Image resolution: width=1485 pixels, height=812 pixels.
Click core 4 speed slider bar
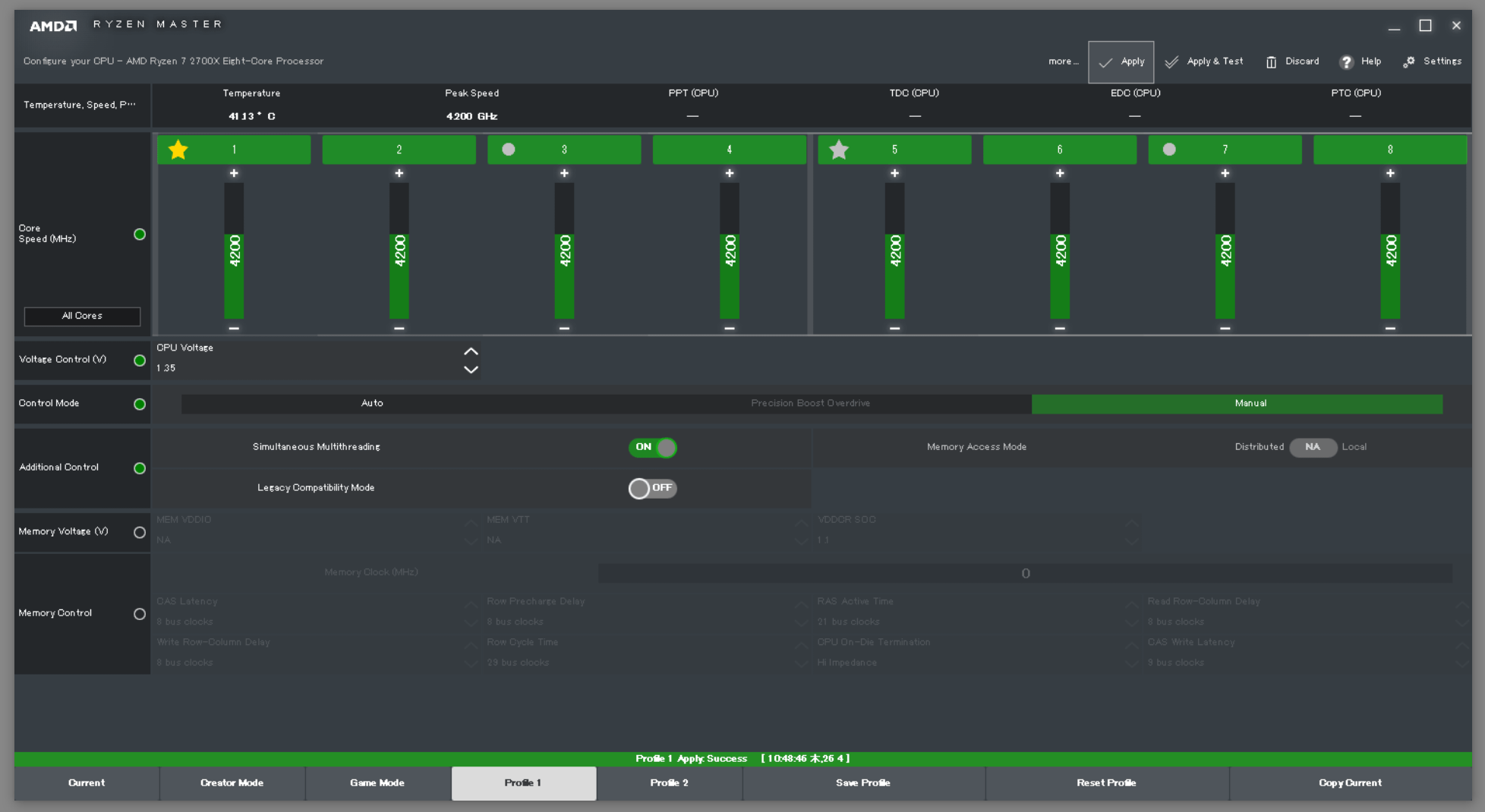(729, 250)
